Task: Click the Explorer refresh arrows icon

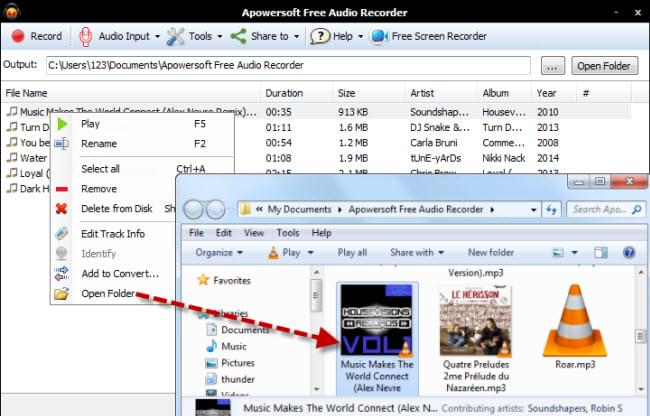Action: click(x=551, y=210)
